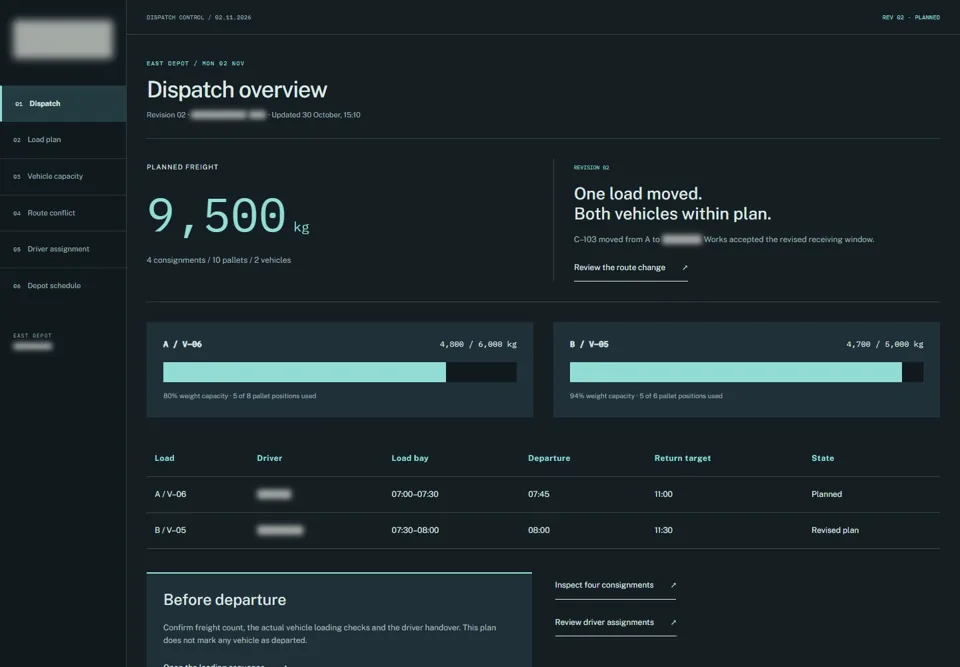Click arrow icon beside Review driver assignments

(x=673, y=622)
